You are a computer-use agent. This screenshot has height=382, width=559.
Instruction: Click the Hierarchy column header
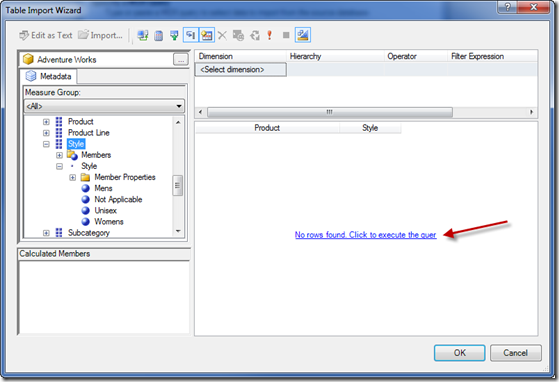[x=335, y=56]
